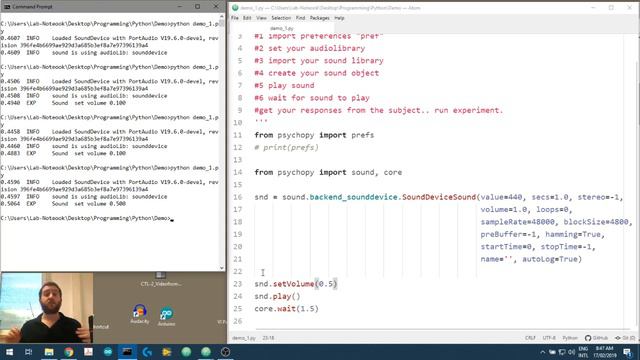Screen dimensions: 640x360
Task: Click the '#6 wait for sound to play' comment
Action: [312, 98]
